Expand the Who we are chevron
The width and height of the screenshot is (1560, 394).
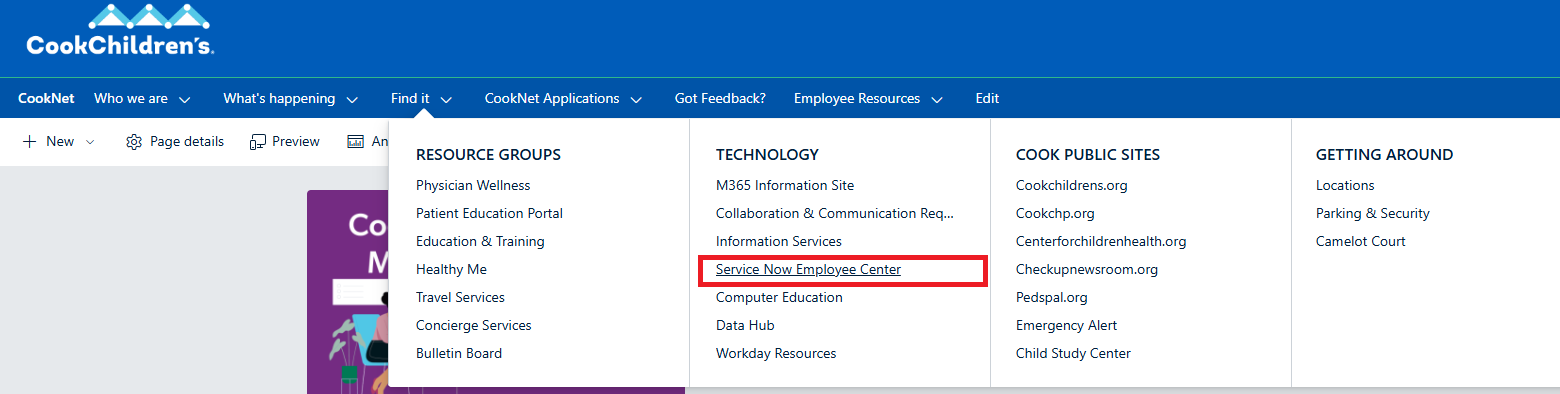click(x=185, y=99)
